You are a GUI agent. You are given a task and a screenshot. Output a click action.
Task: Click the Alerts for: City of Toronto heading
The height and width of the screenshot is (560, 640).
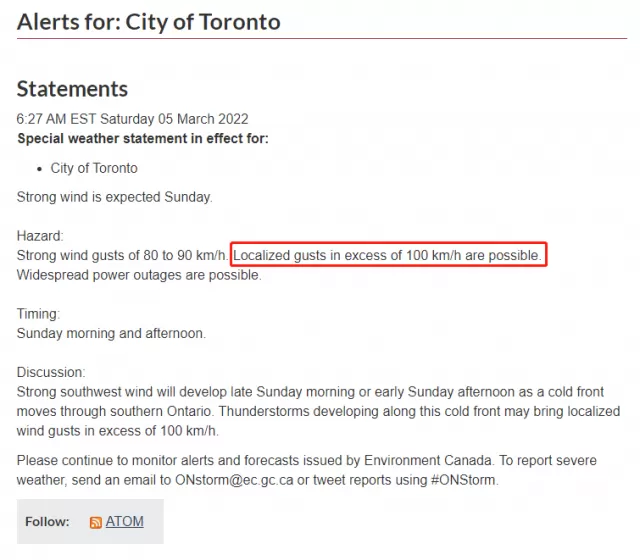(149, 22)
